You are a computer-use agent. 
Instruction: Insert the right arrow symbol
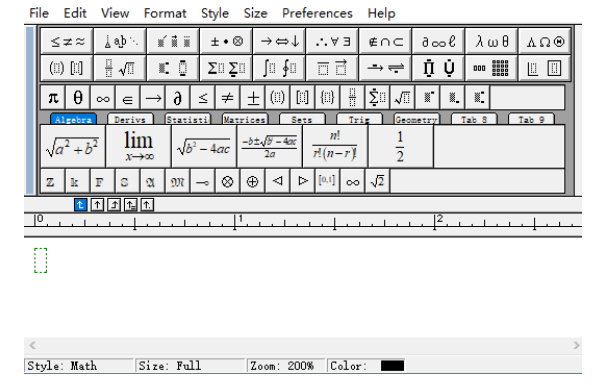coord(153,98)
